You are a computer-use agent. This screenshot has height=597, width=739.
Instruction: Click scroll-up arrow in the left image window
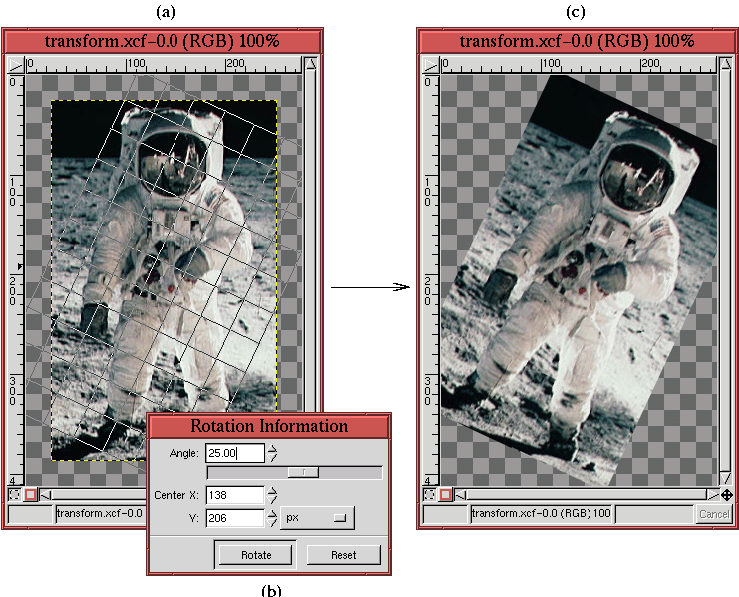[x=311, y=63]
